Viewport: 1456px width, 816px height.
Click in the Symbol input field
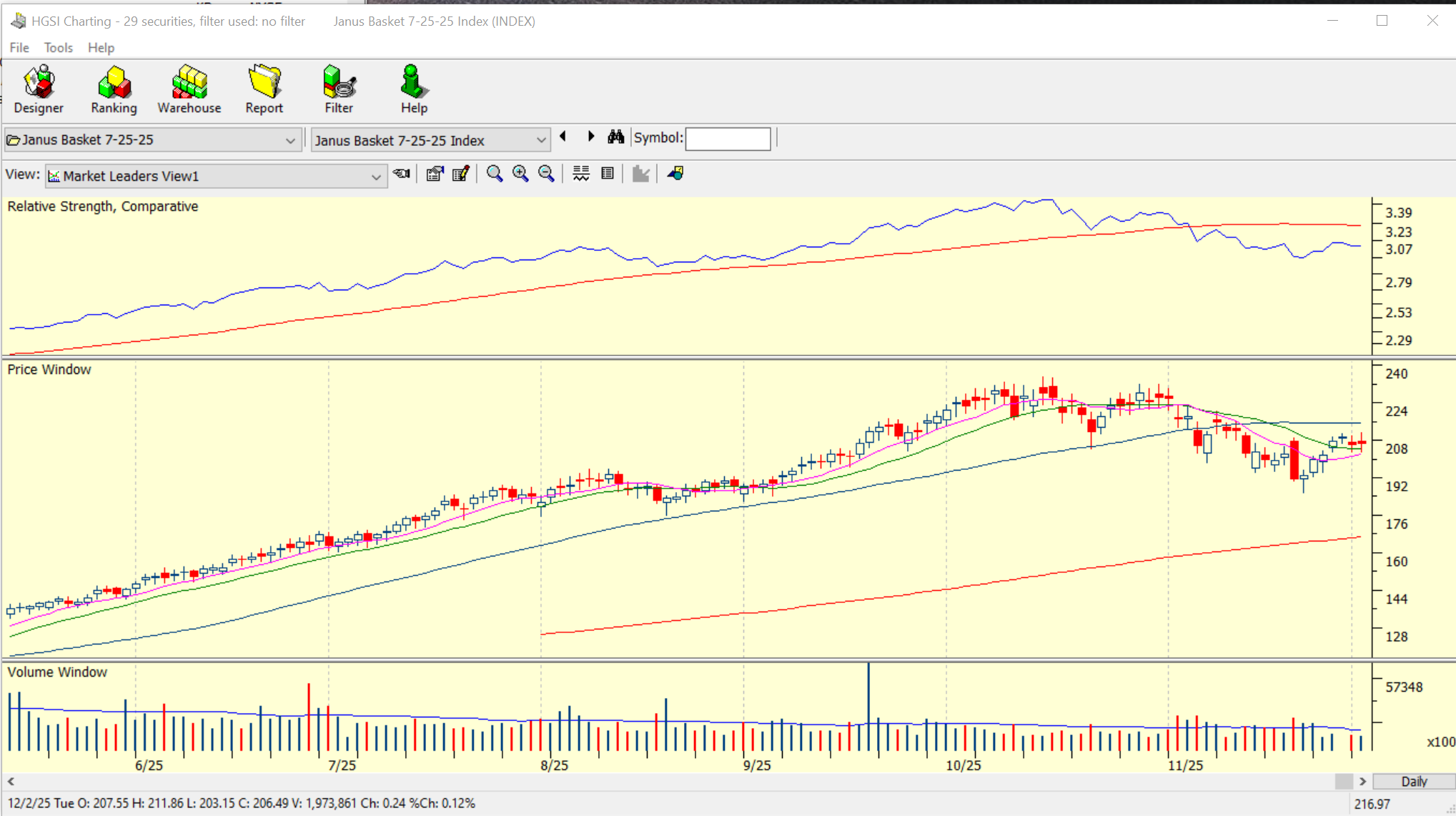click(x=728, y=139)
